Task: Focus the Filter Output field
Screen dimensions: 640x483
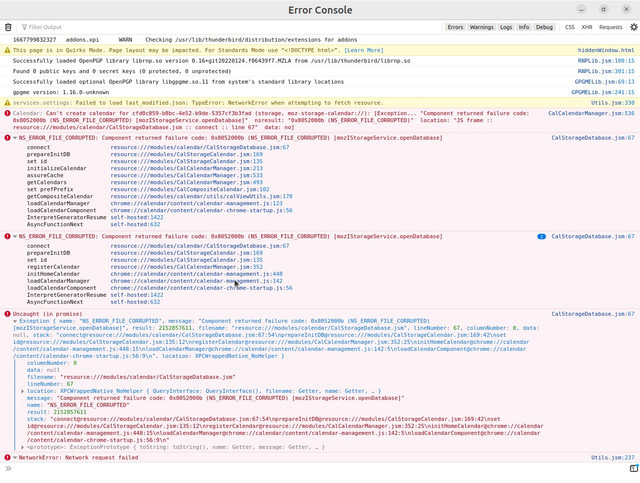Action: pyautogui.click(x=229, y=27)
